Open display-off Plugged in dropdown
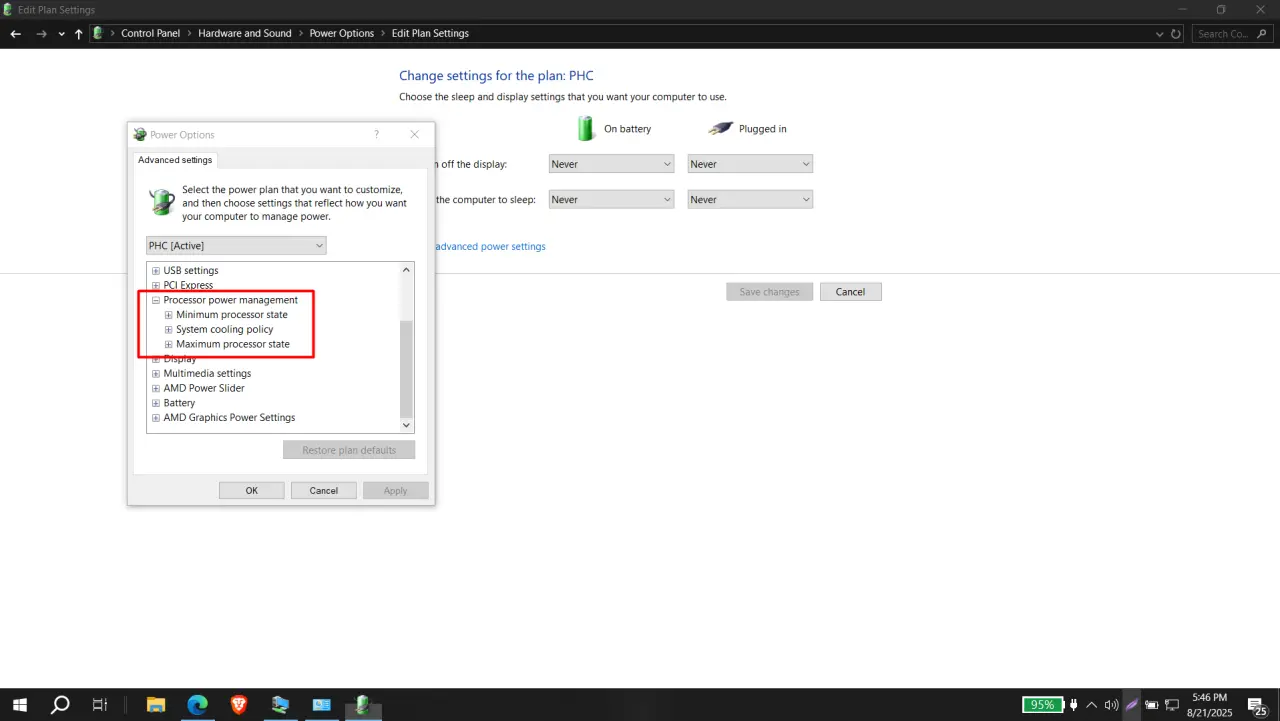 pyautogui.click(x=750, y=164)
